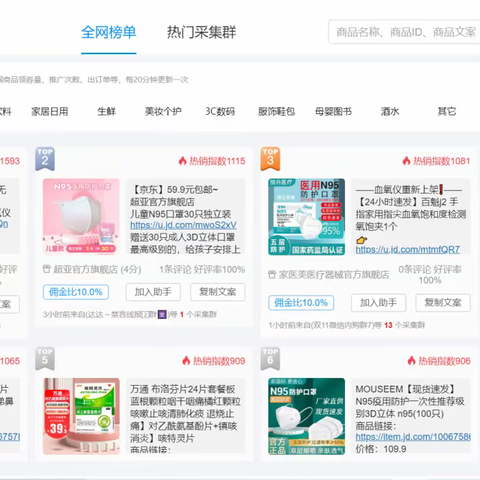Open the children's N95 mask product image

[x=81, y=217]
